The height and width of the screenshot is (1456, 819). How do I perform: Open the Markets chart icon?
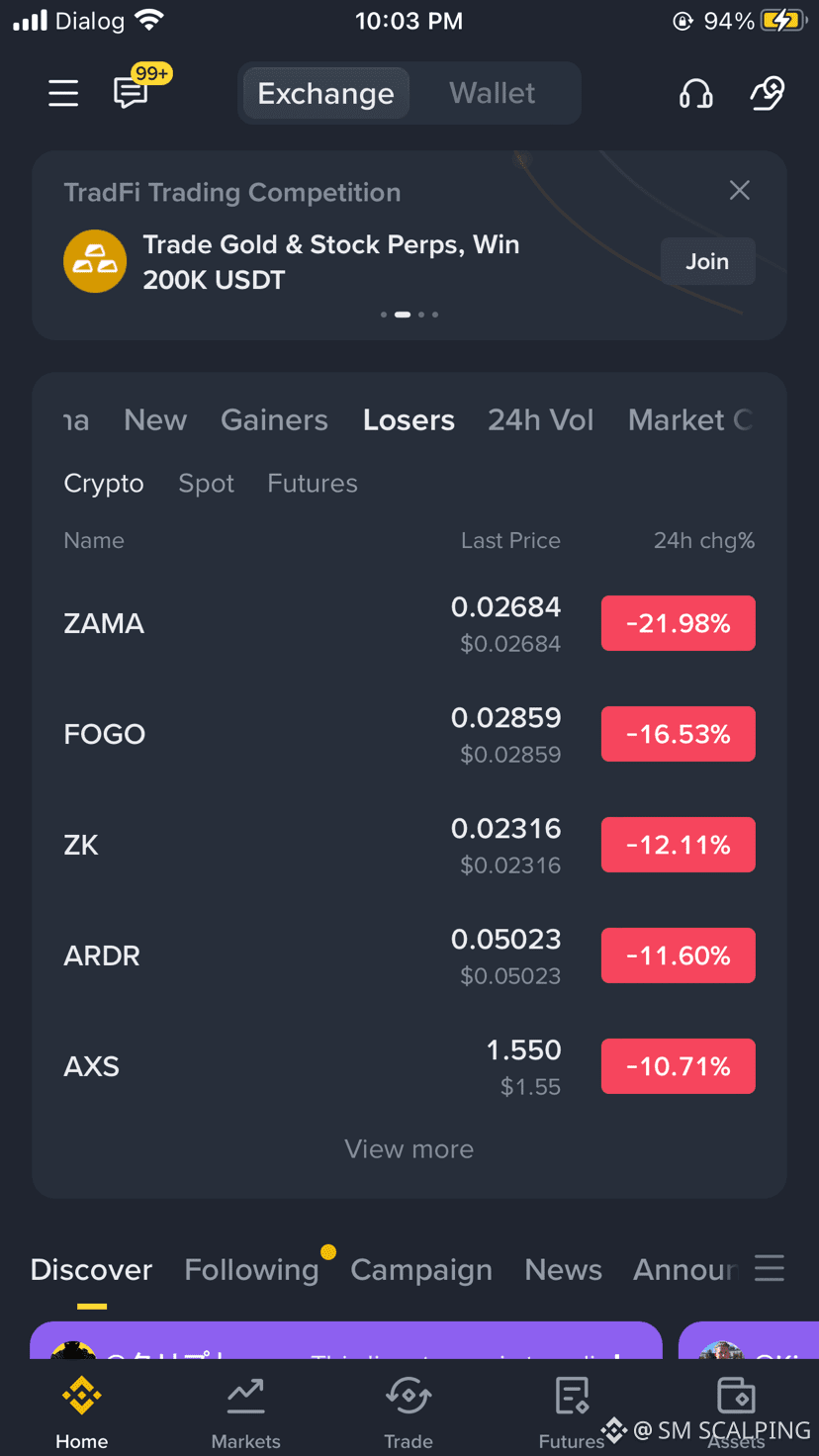tap(245, 1397)
